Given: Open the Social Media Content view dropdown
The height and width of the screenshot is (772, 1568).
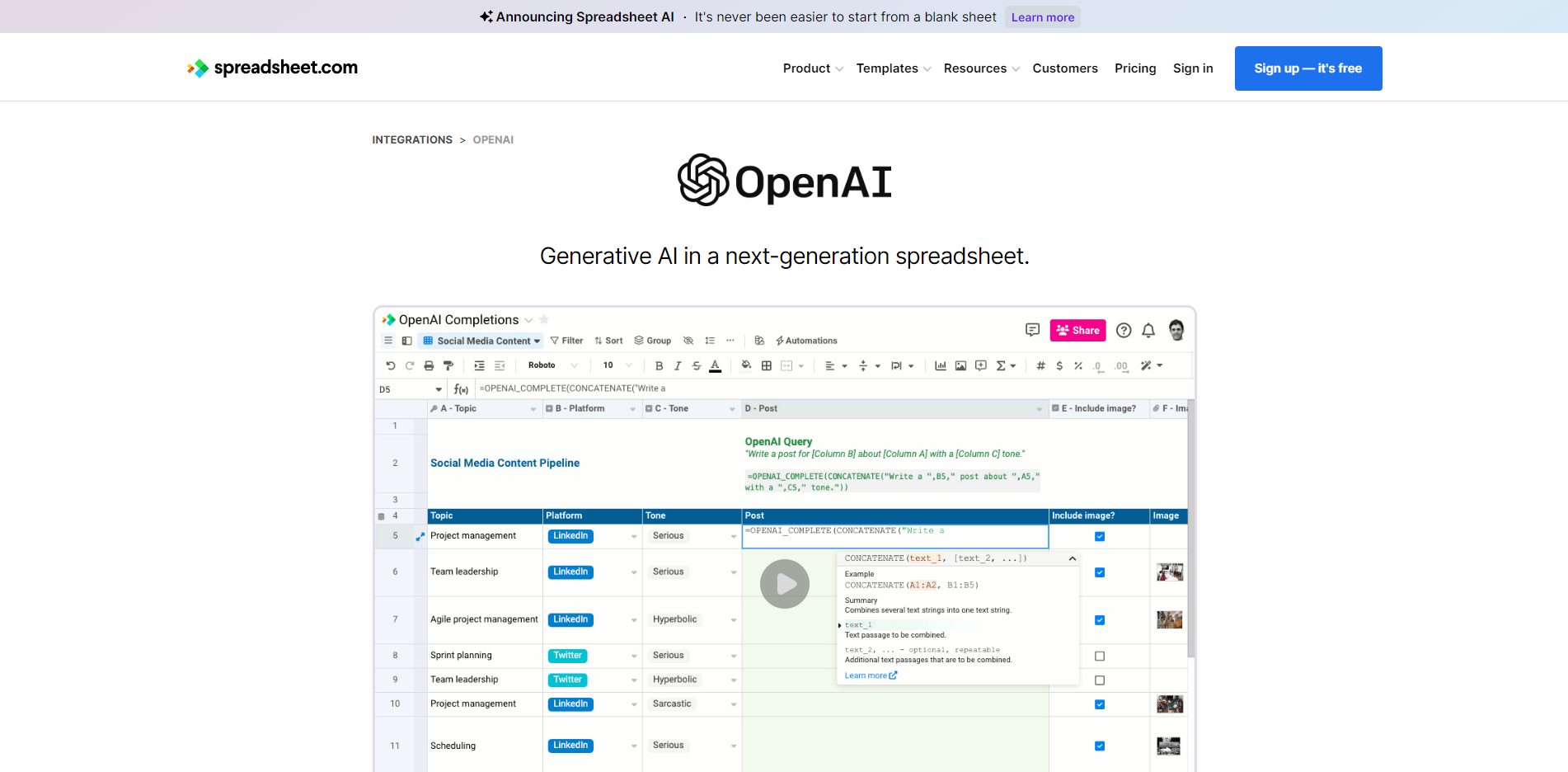Looking at the screenshot, I should pos(481,341).
